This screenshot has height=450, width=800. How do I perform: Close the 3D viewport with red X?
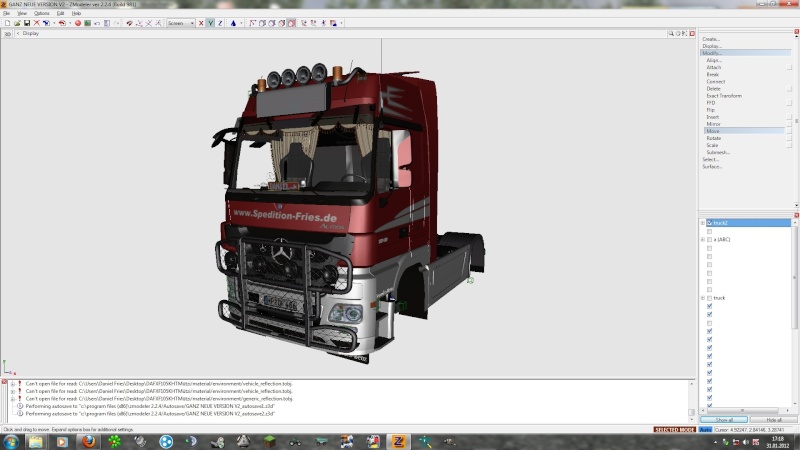(x=692, y=34)
